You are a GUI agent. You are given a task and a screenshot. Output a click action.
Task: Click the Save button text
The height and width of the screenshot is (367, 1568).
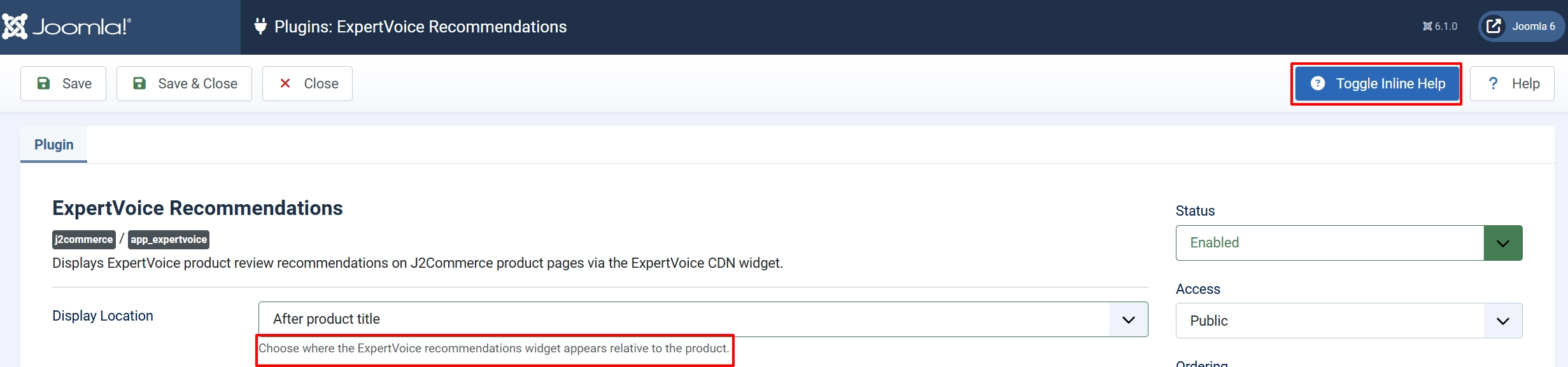pyautogui.click(x=77, y=83)
